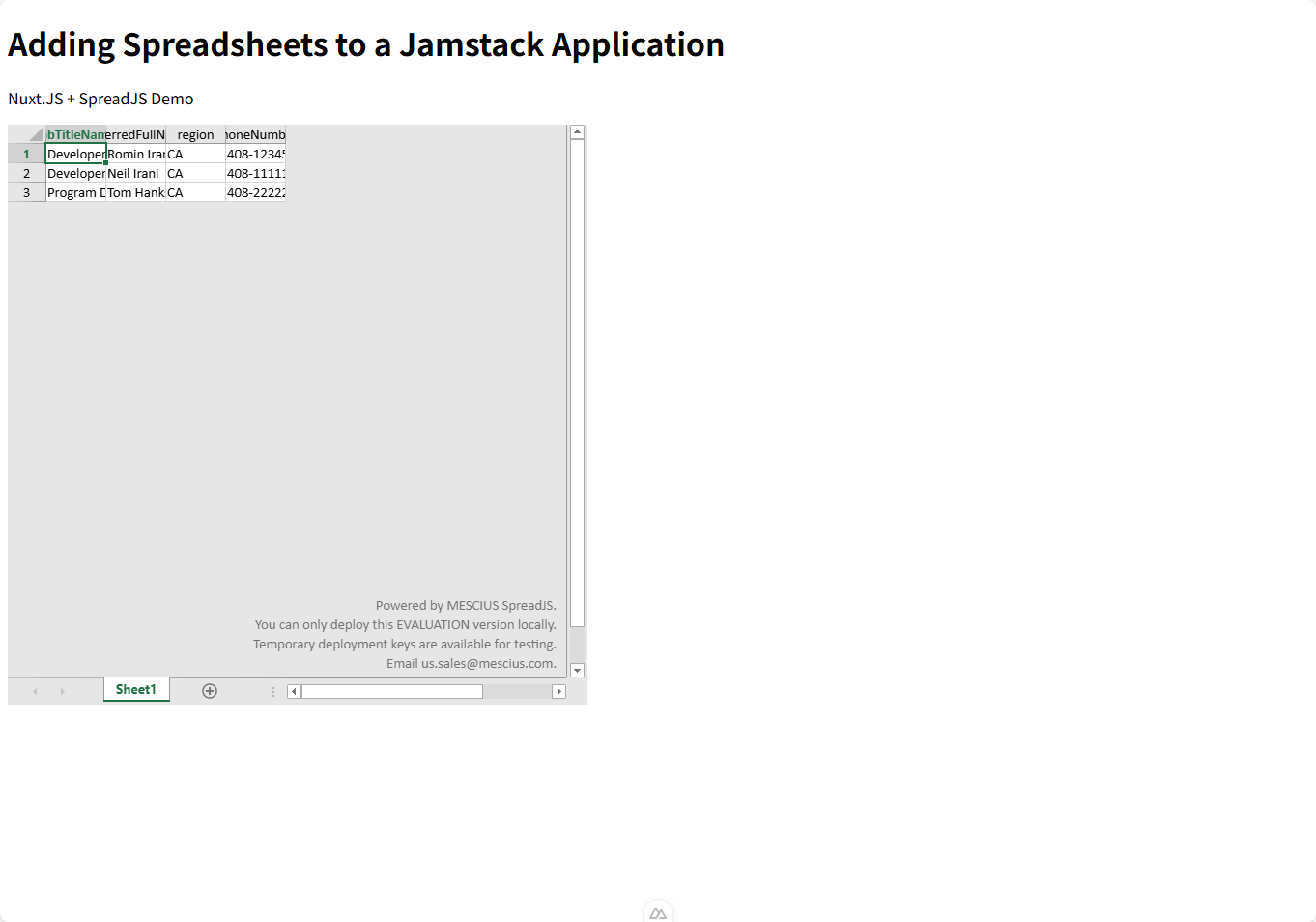
Task: Select the phoneNumber column header
Action: [x=255, y=134]
